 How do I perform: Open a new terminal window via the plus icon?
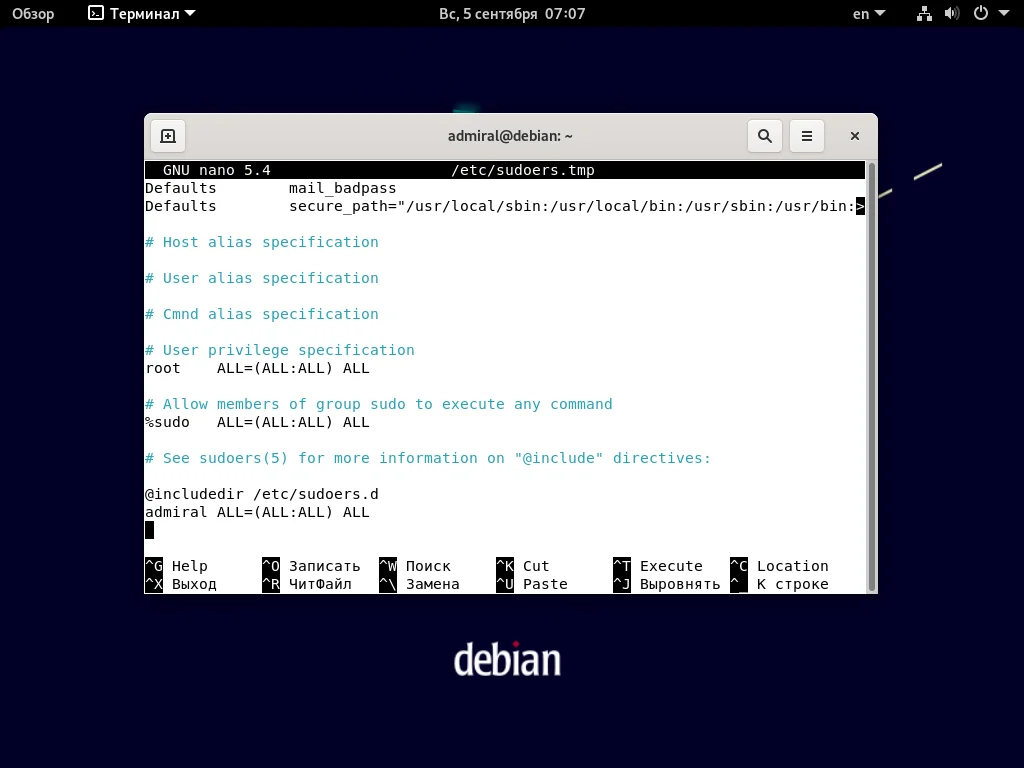tap(168, 135)
